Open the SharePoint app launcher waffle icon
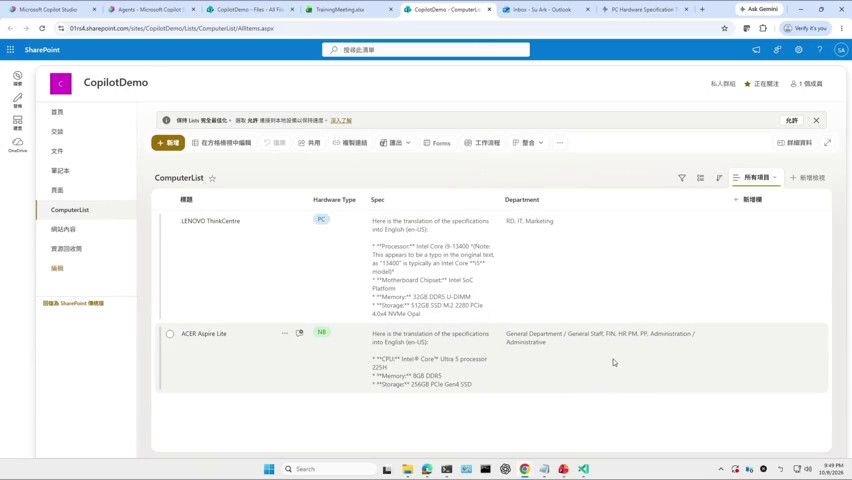This screenshot has height=480, width=852. pyautogui.click(x=10, y=49)
